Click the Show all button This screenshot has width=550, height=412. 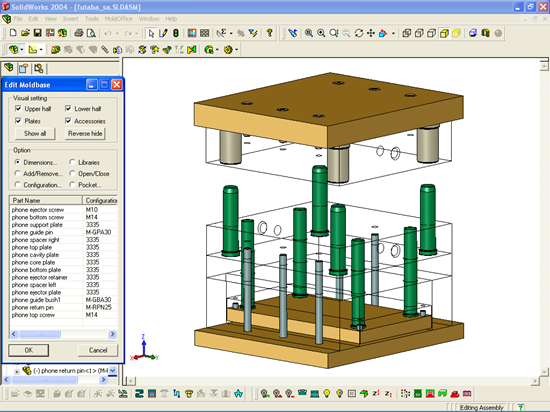click(x=35, y=134)
